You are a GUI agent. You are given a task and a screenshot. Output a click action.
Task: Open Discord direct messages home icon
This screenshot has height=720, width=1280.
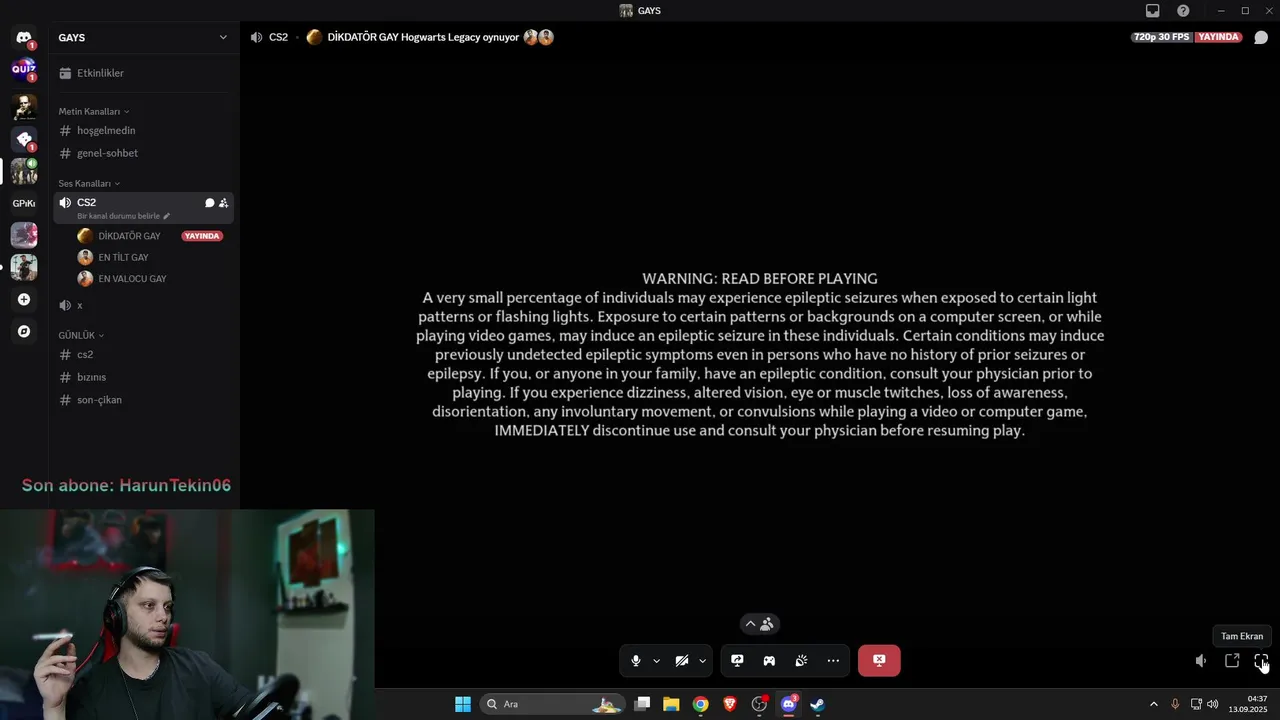pos(24,38)
